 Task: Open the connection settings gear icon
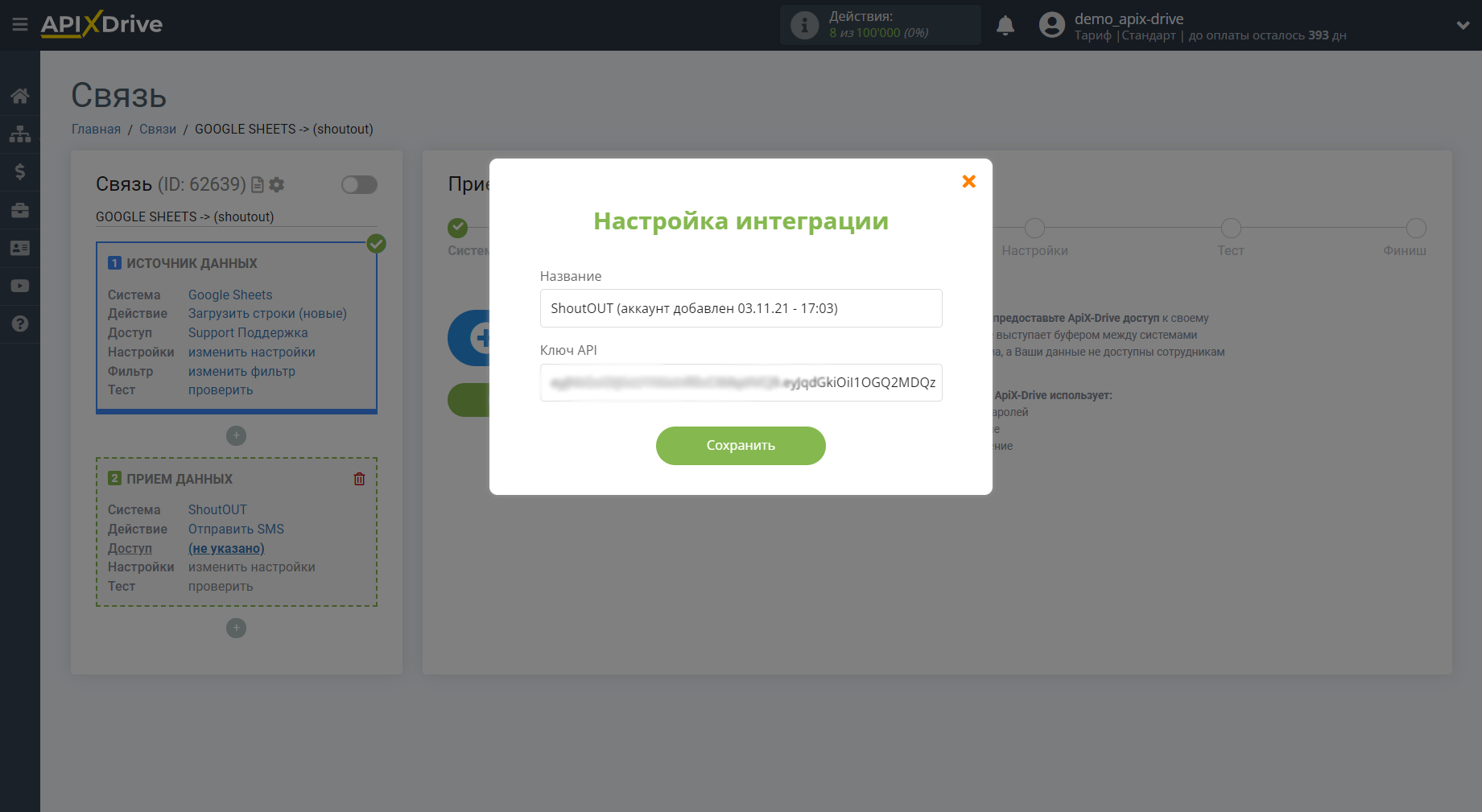[x=277, y=185]
